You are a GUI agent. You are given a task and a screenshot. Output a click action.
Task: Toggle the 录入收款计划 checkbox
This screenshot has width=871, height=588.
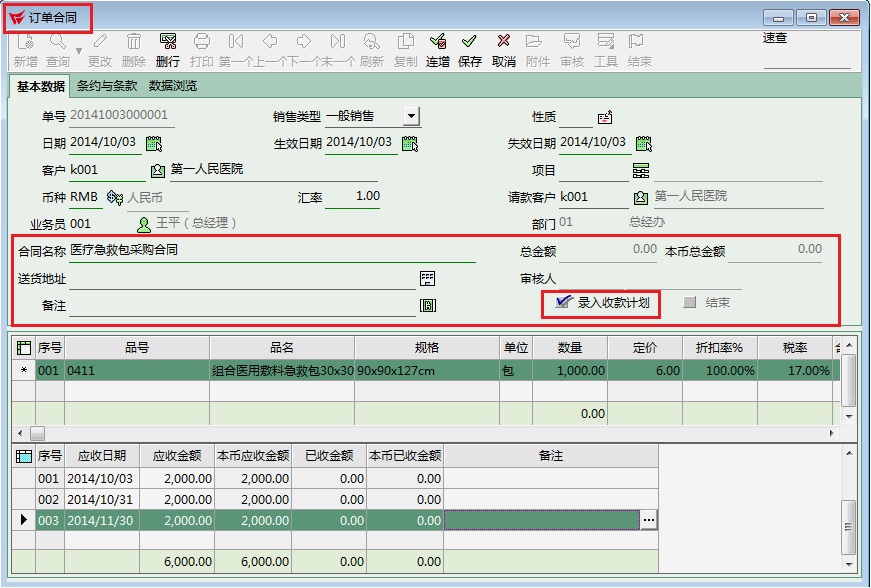(x=564, y=302)
